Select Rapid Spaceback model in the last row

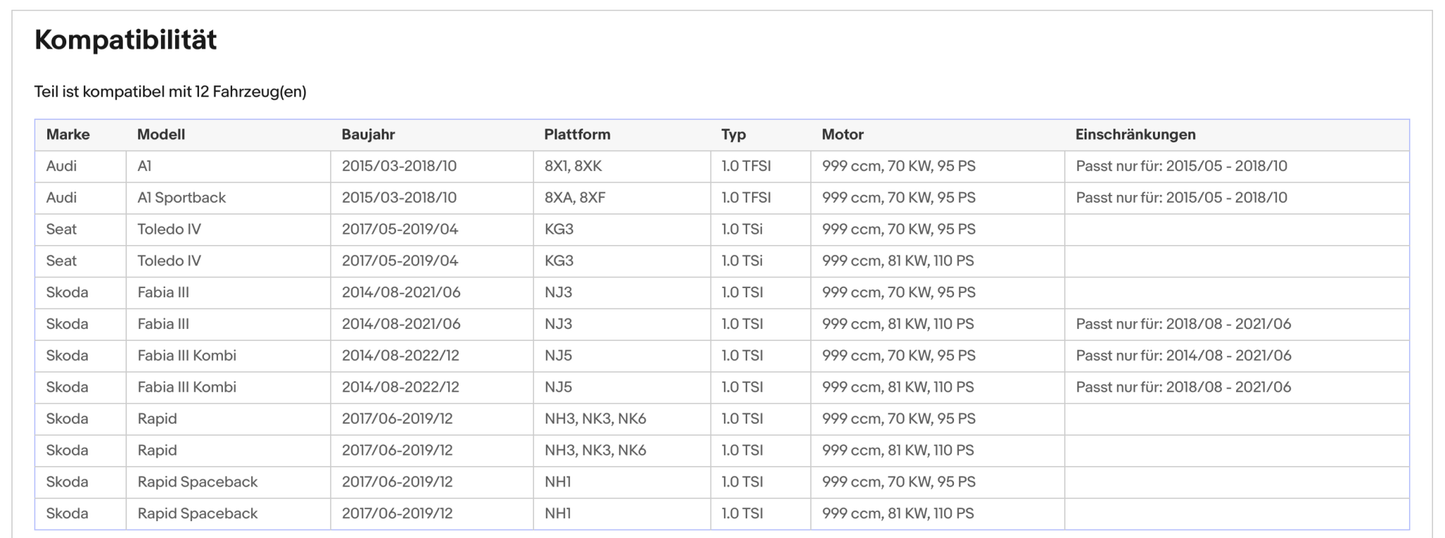click(197, 514)
